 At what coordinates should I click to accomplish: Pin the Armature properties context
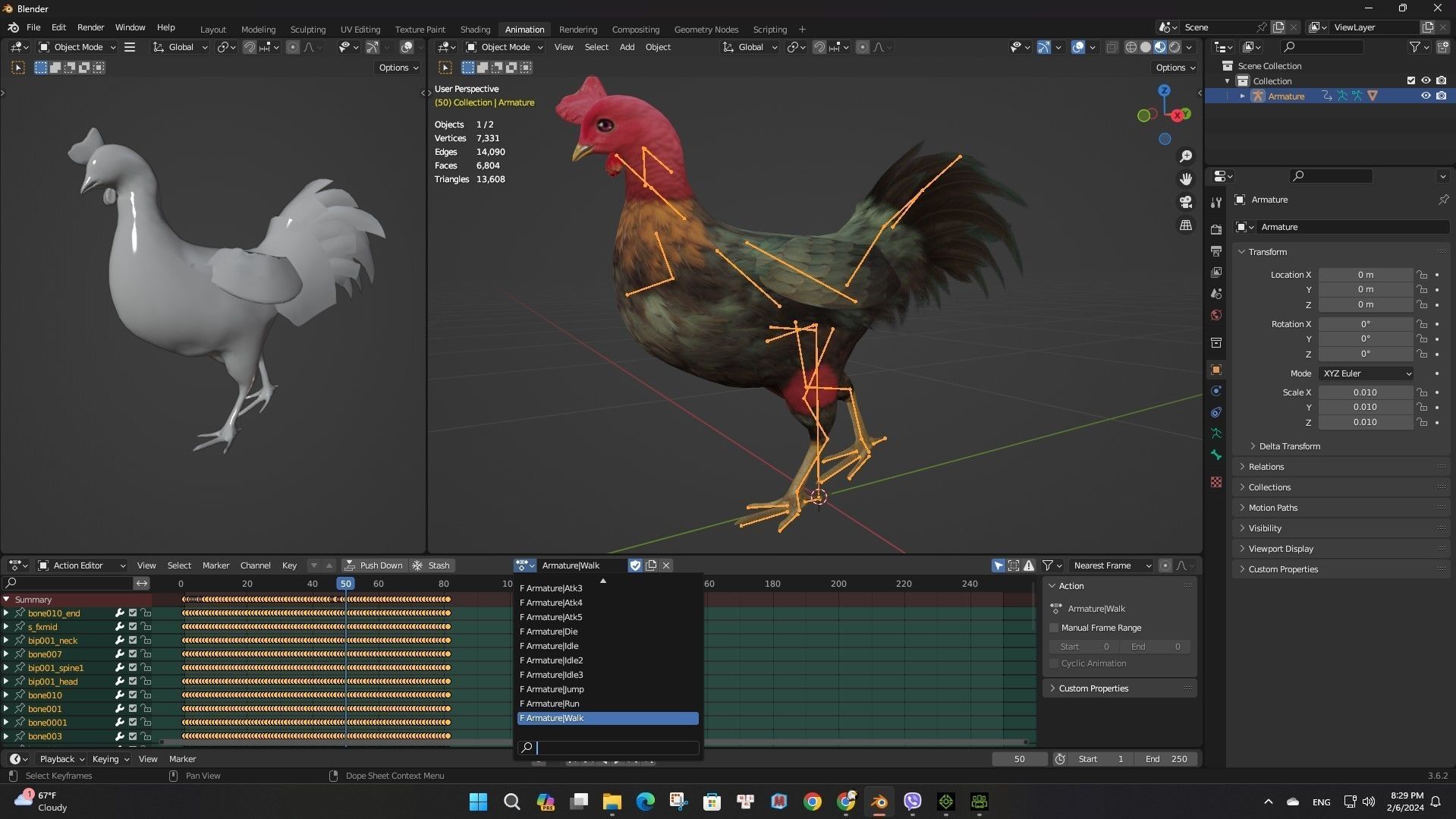pos(1443,200)
